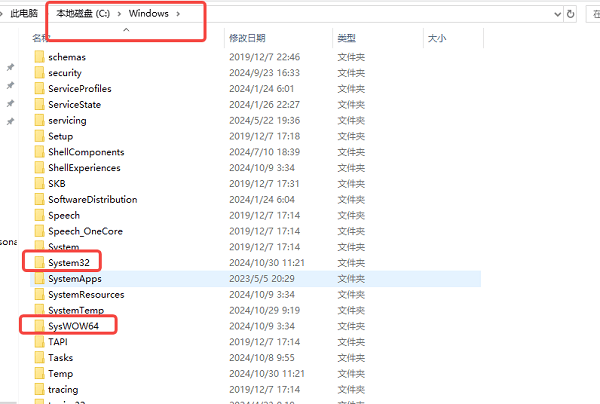The image size is (600, 404).
Task: Select the SystemApps folder icon
Action: (39, 279)
